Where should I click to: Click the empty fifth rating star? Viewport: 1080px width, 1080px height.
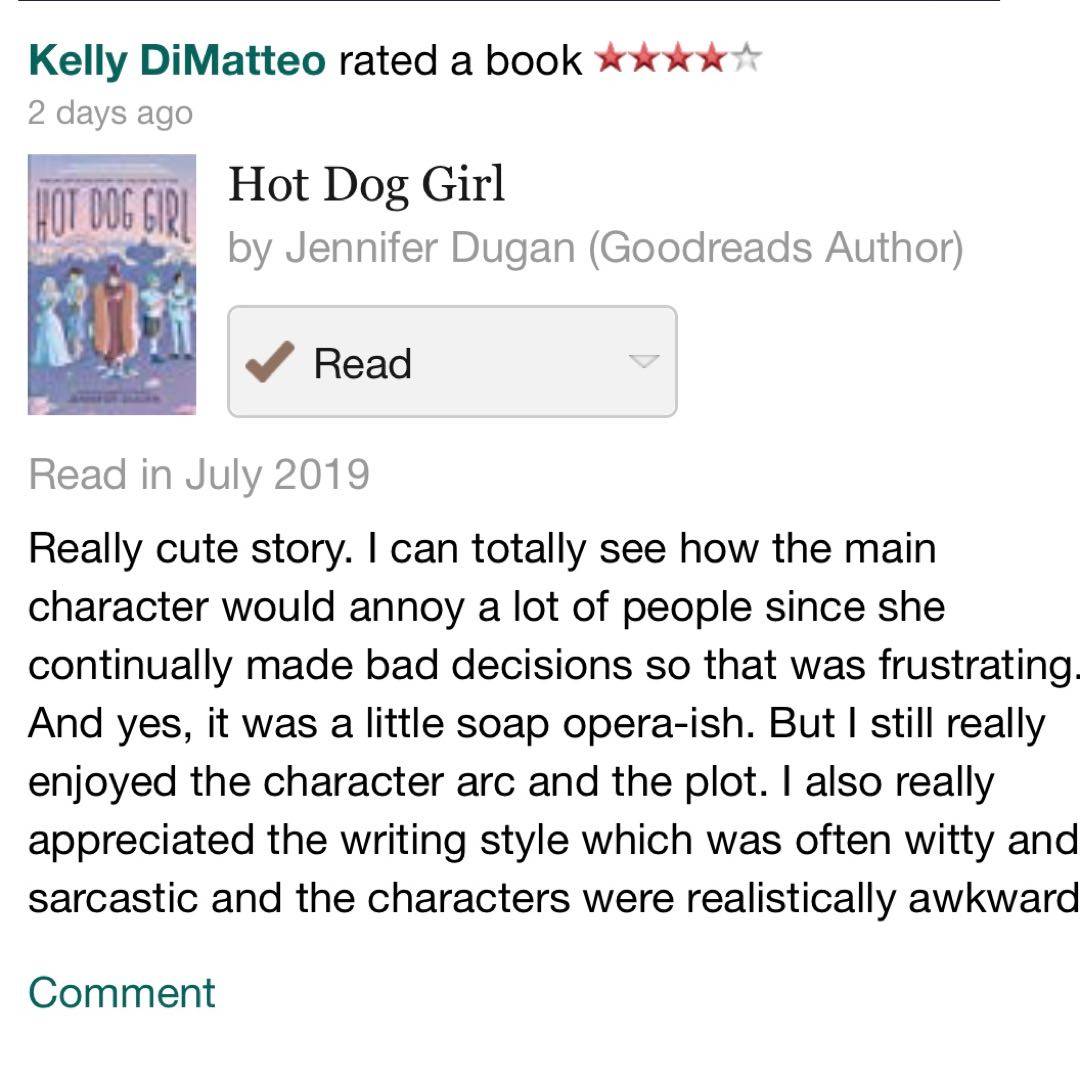pyautogui.click(x=745, y=60)
